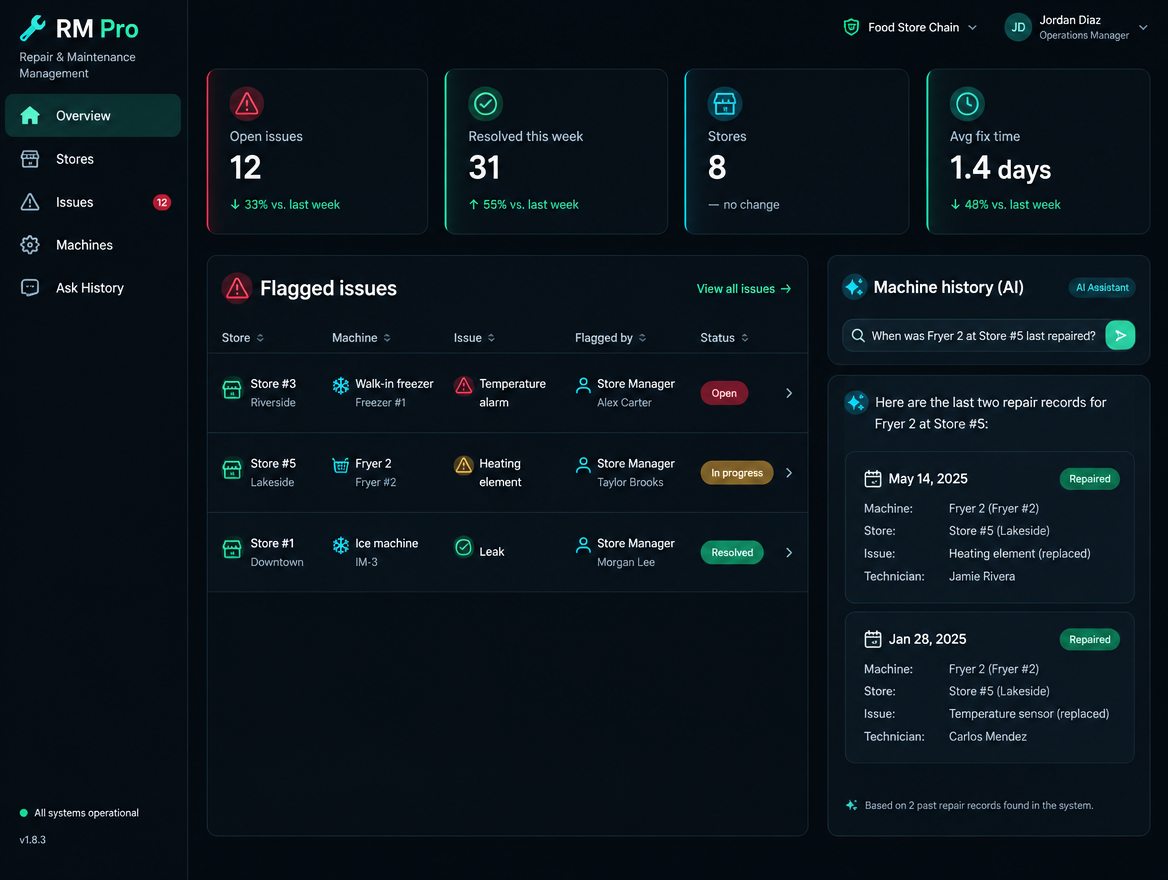1168x880 pixels.
Task: Expand the Store #5 Lakeside row chevron
Action: 789,472
